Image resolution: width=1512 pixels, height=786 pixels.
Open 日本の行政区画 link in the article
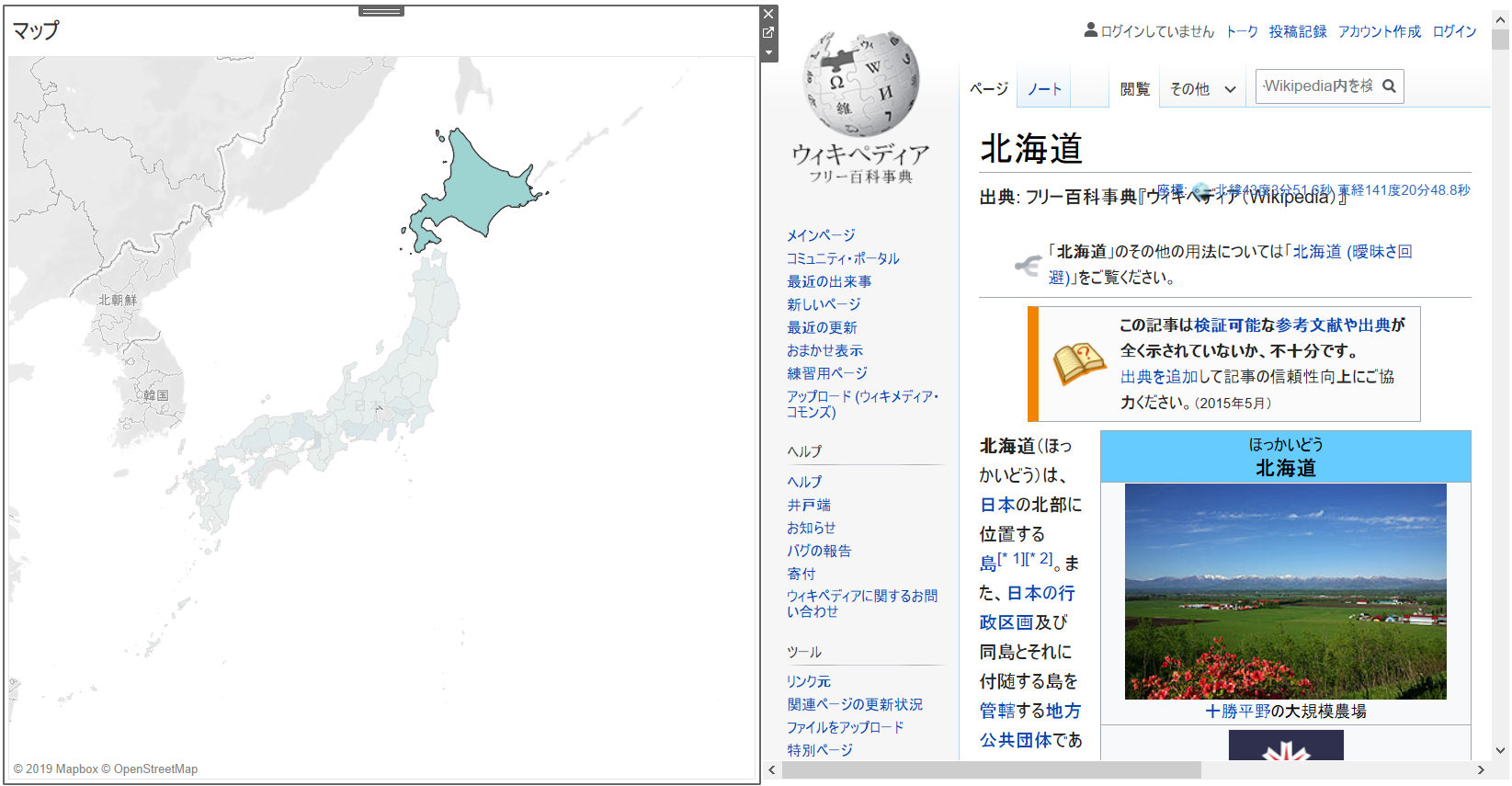[1027, 608]
